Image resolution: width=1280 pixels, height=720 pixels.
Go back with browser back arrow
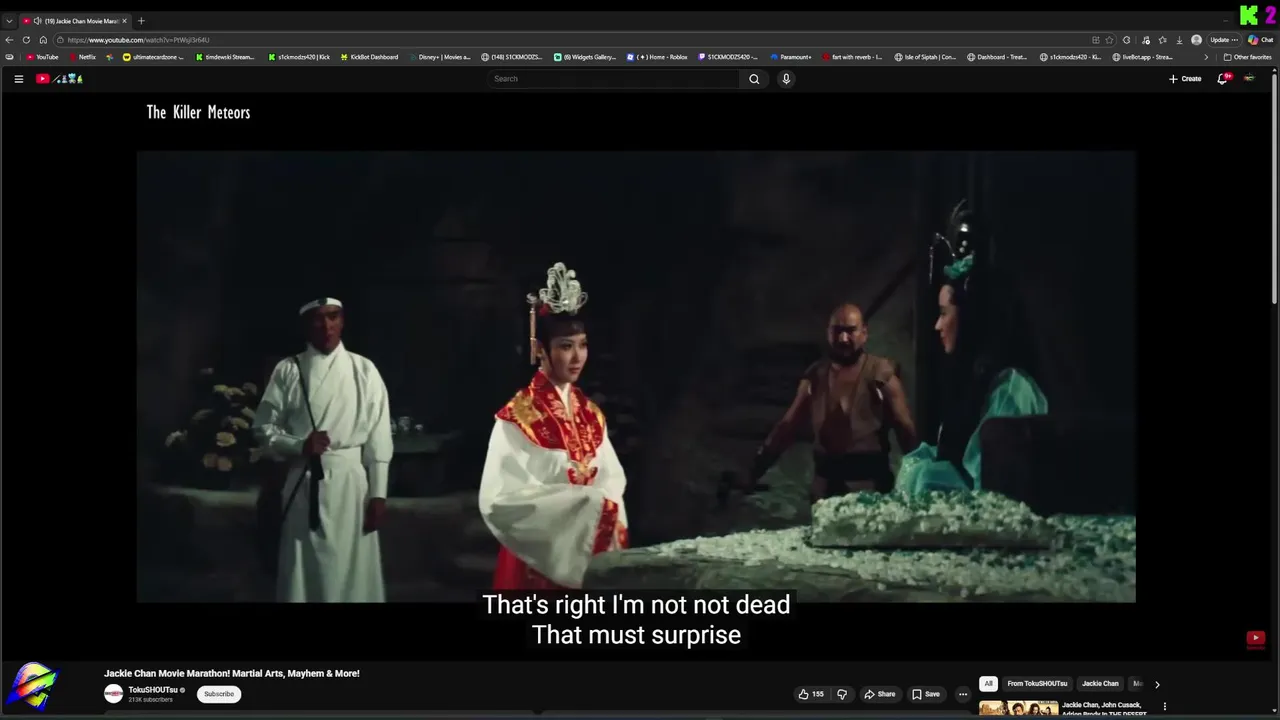point(9,40)
